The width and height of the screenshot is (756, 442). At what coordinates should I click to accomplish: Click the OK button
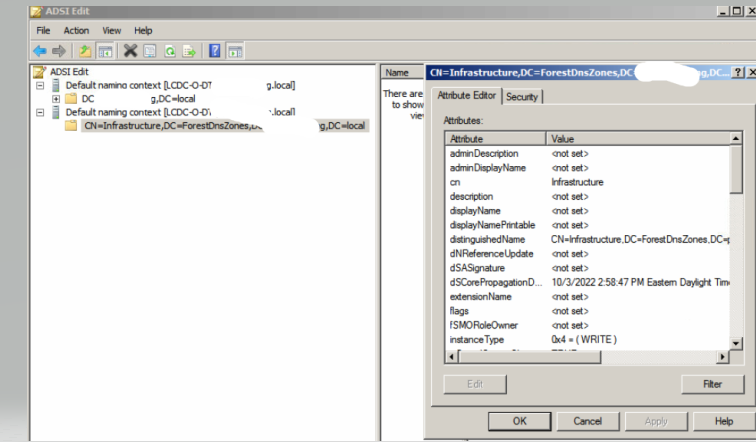tap(519, 421)
